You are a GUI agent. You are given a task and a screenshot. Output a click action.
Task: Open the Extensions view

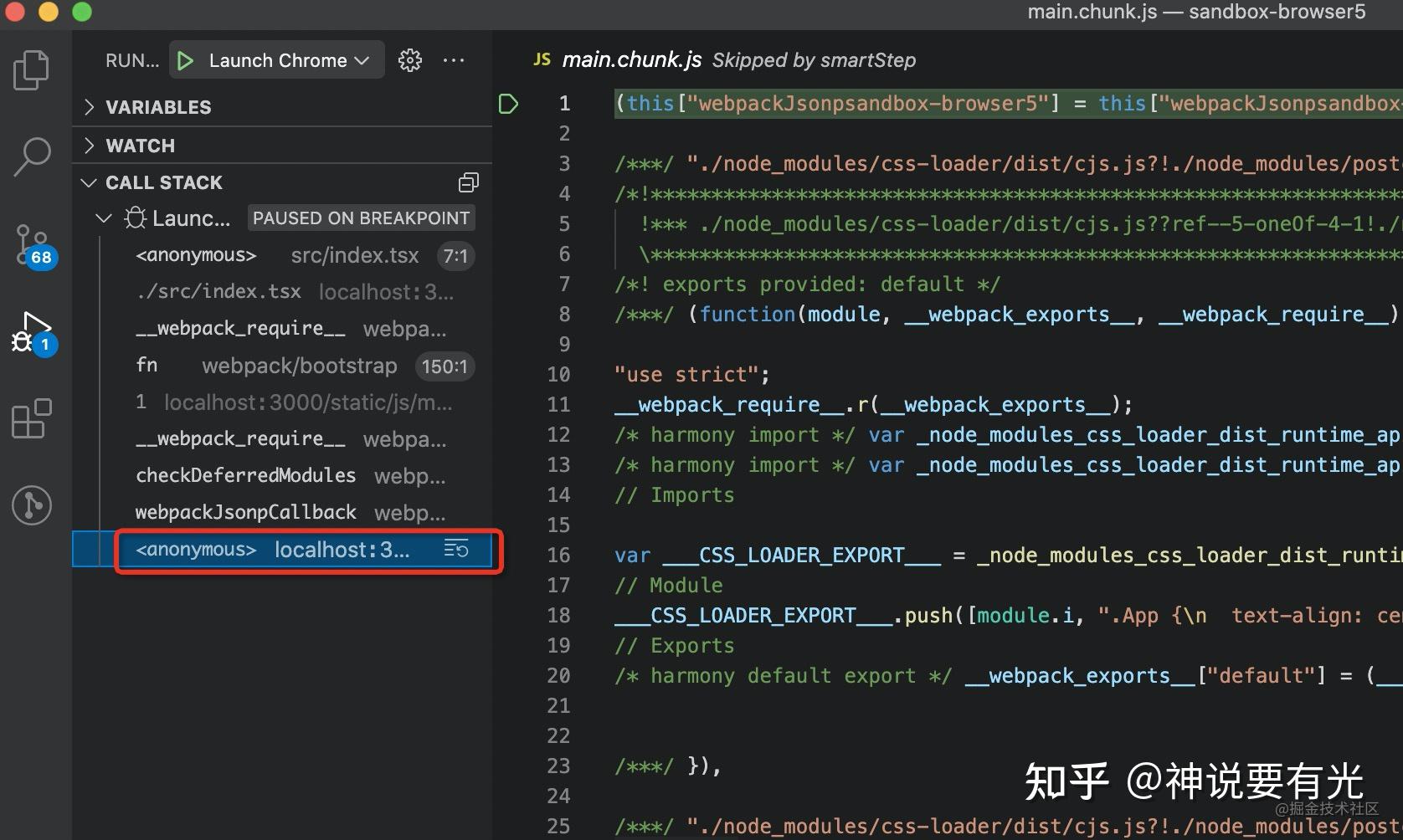click(32, 420)
